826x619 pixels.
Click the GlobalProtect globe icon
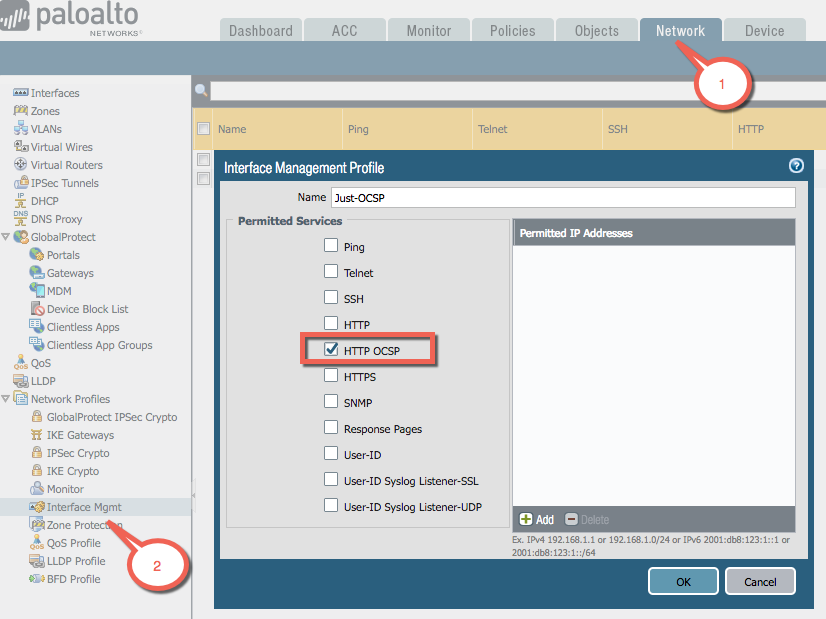click(x=21, y=237)
